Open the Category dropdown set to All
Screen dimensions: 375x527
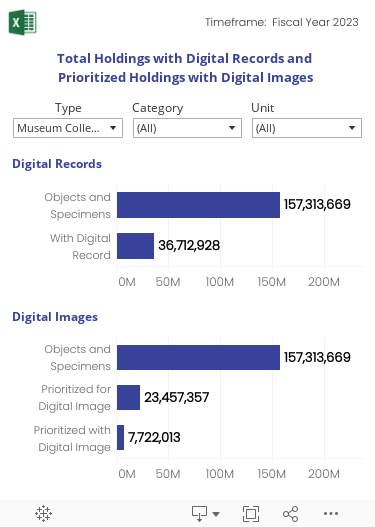click(188, 128)
